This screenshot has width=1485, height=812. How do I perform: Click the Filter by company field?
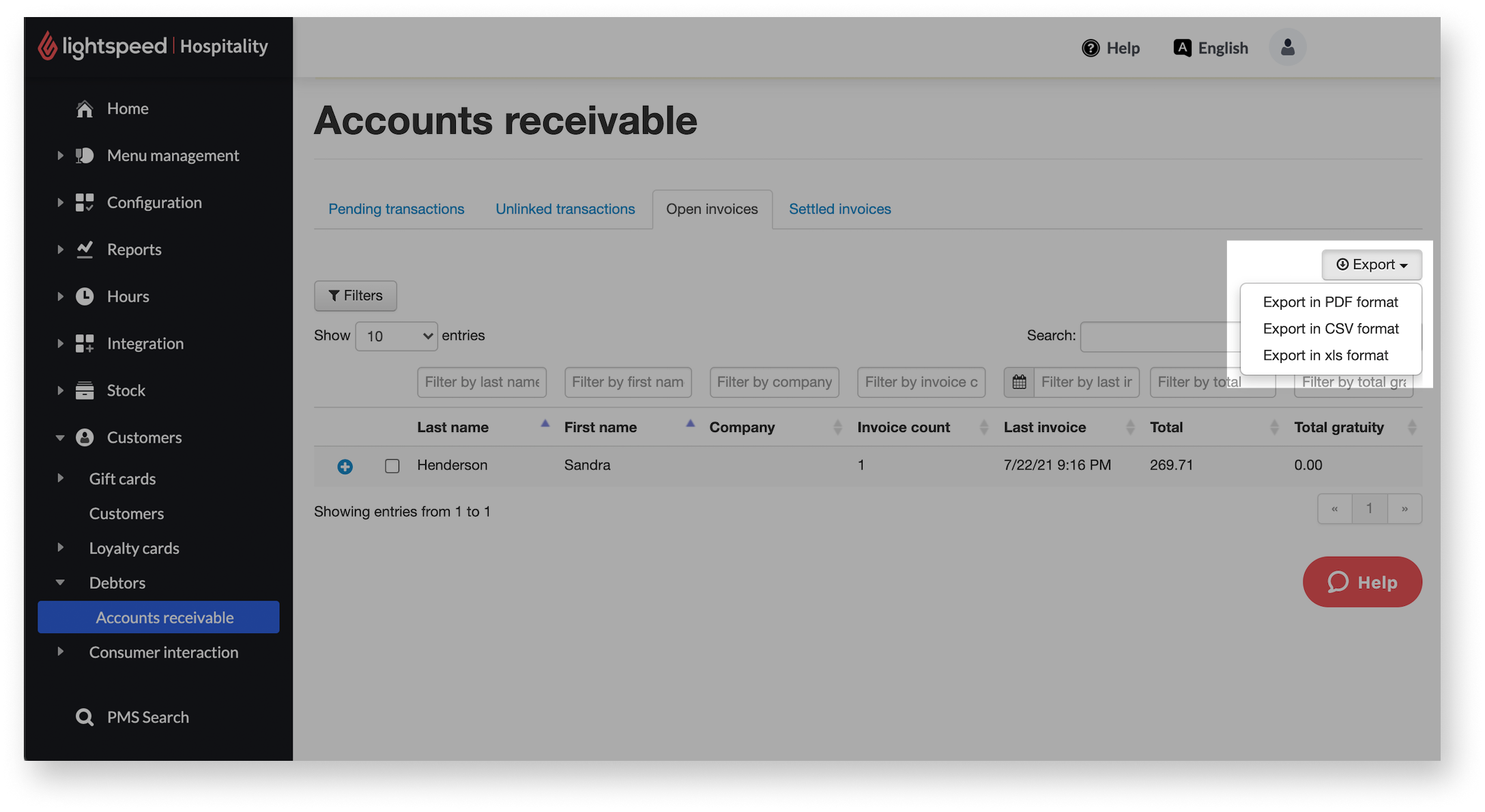click(x=775, y=382)
